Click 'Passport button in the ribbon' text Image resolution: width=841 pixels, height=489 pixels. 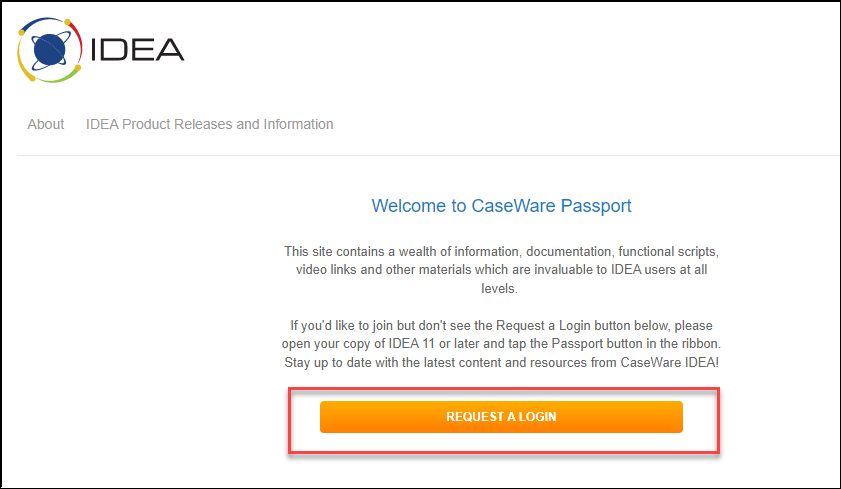click(x=635, y=344)
